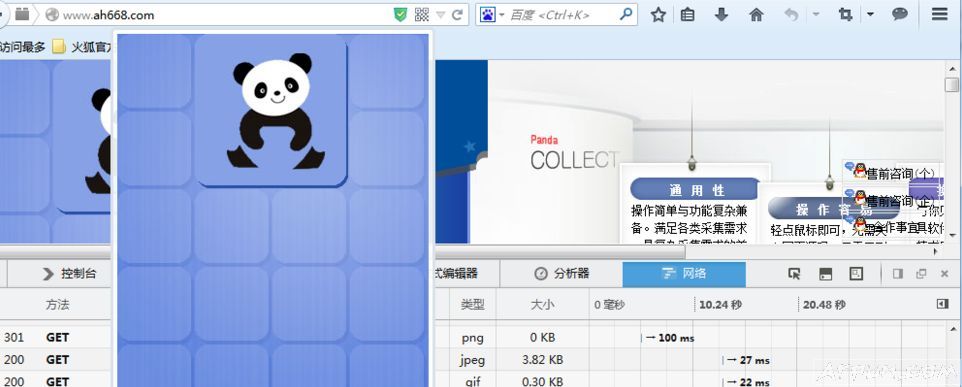Click the page vertical scrollbar down arrow
962x387 pixels.
952,235
